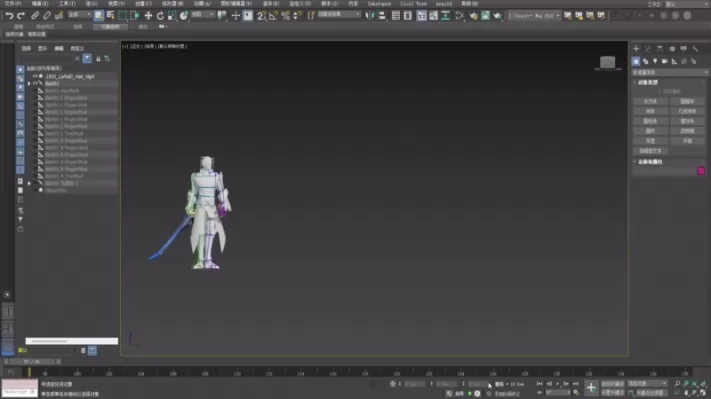711x399 pixels.
Task: Toggle Display Cameras filter in scene explorer
Action: [x=20, y=97]
